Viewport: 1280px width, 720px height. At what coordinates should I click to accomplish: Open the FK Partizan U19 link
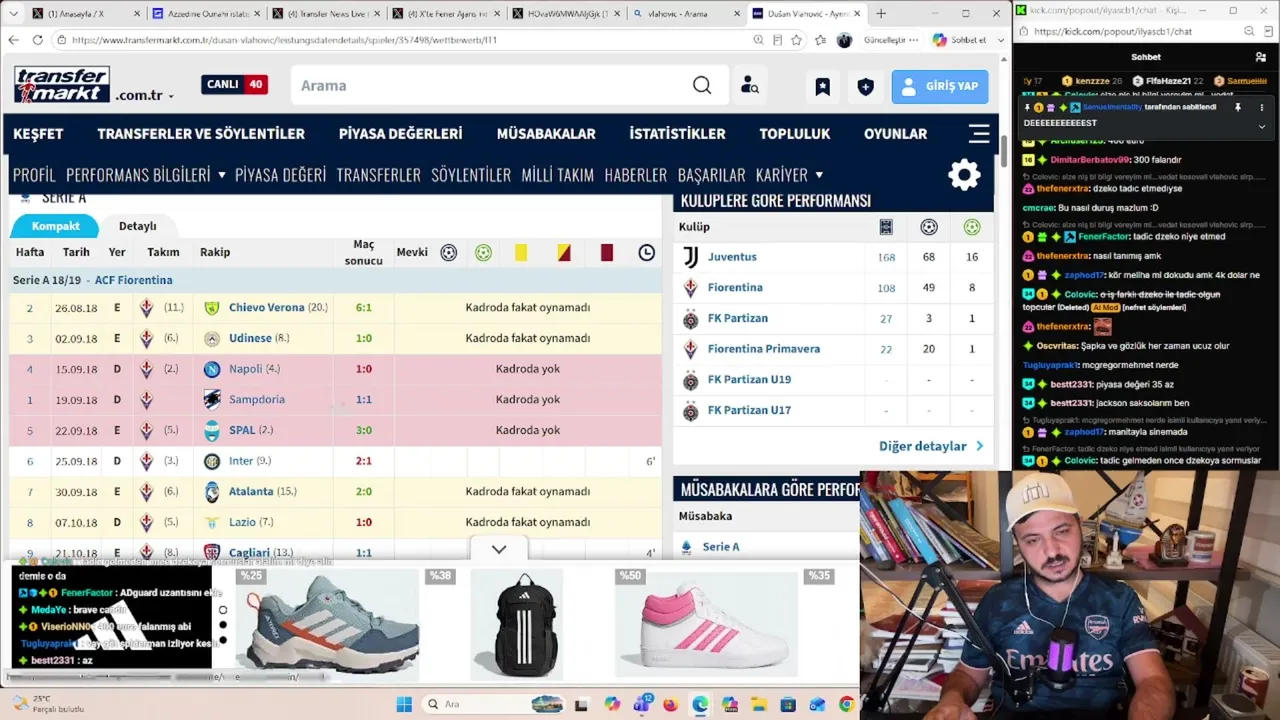pos(749,380)
